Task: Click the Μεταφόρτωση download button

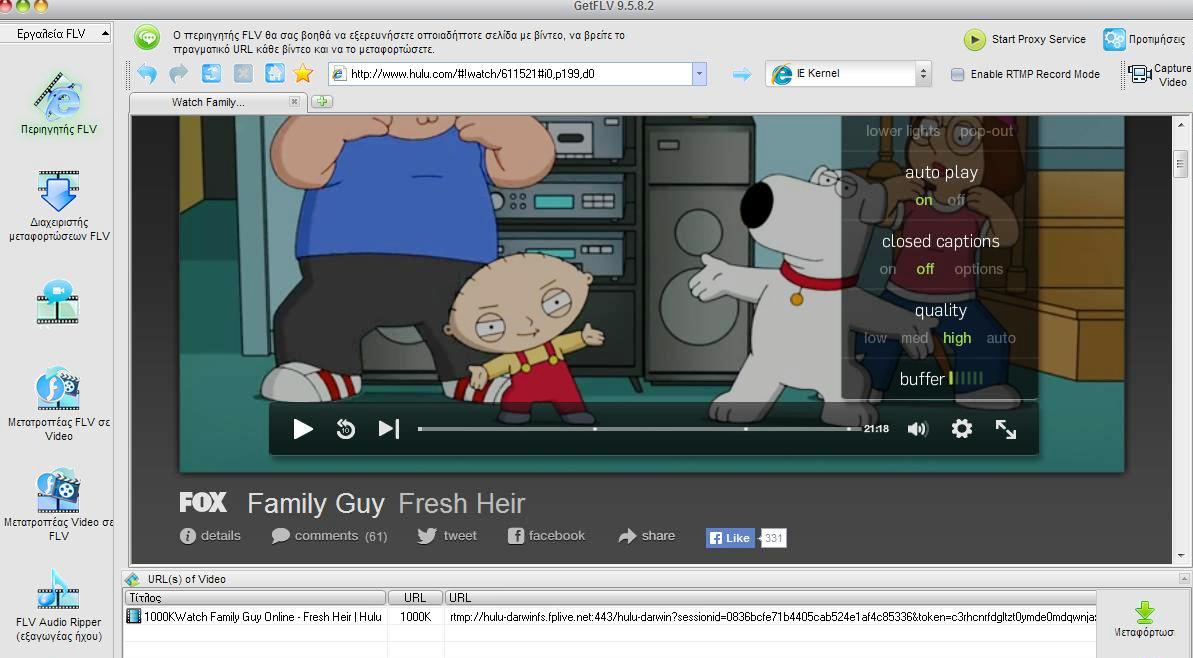Action: point(1145,619)
